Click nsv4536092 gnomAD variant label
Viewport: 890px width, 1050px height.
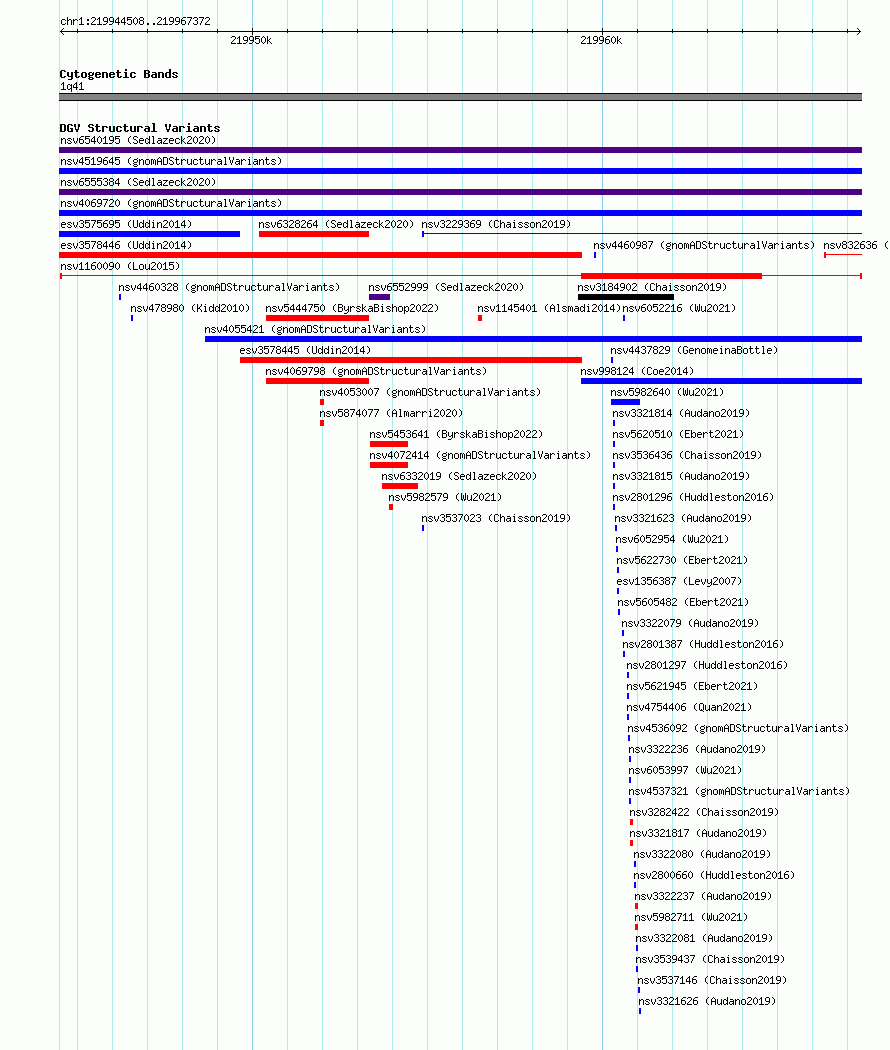738,728
